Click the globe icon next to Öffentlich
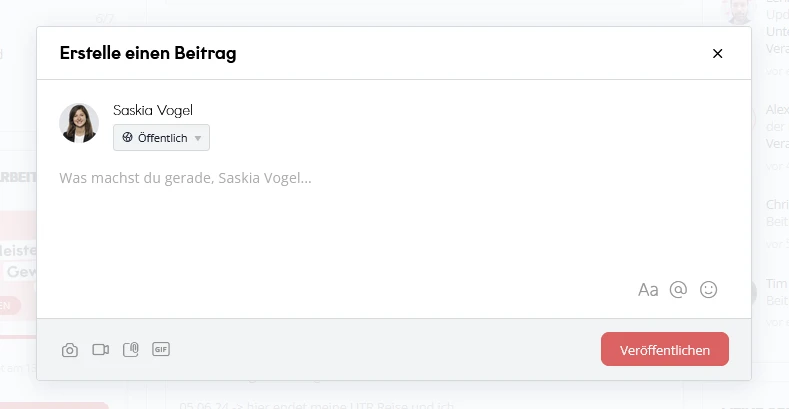789x409 pixels. tap(128, 138)
